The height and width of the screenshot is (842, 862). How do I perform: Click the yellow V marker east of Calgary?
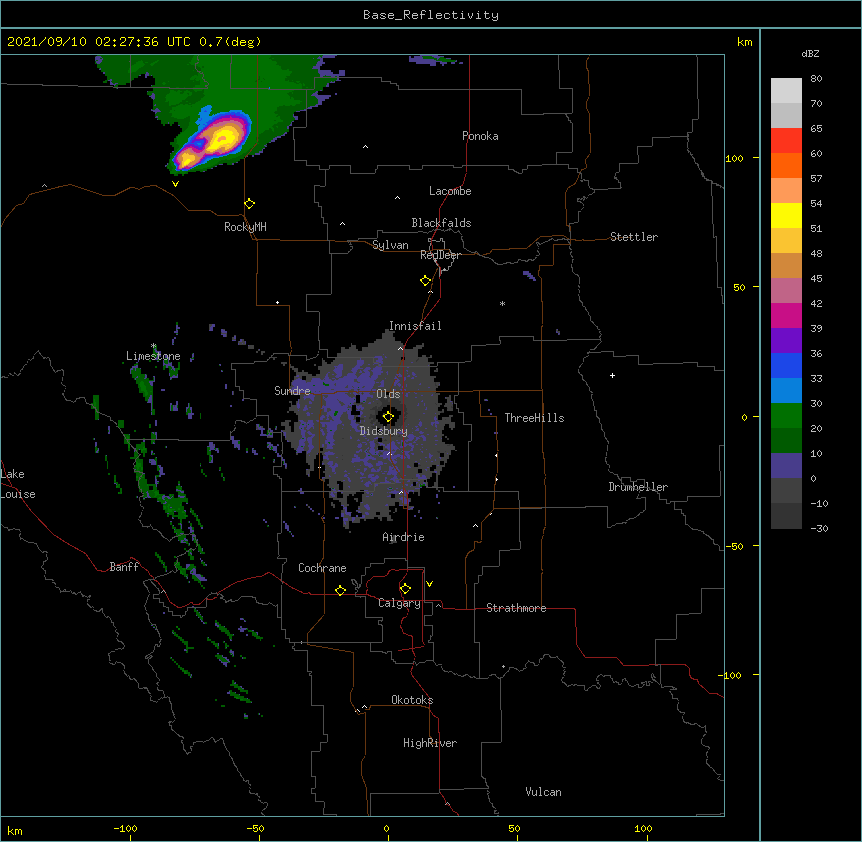click(429, 584)
